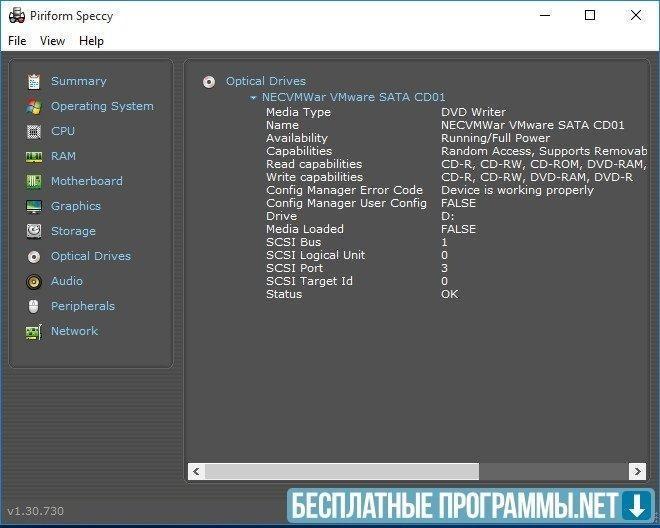
Task: Select the DVD Writer value
Action: 474,112
